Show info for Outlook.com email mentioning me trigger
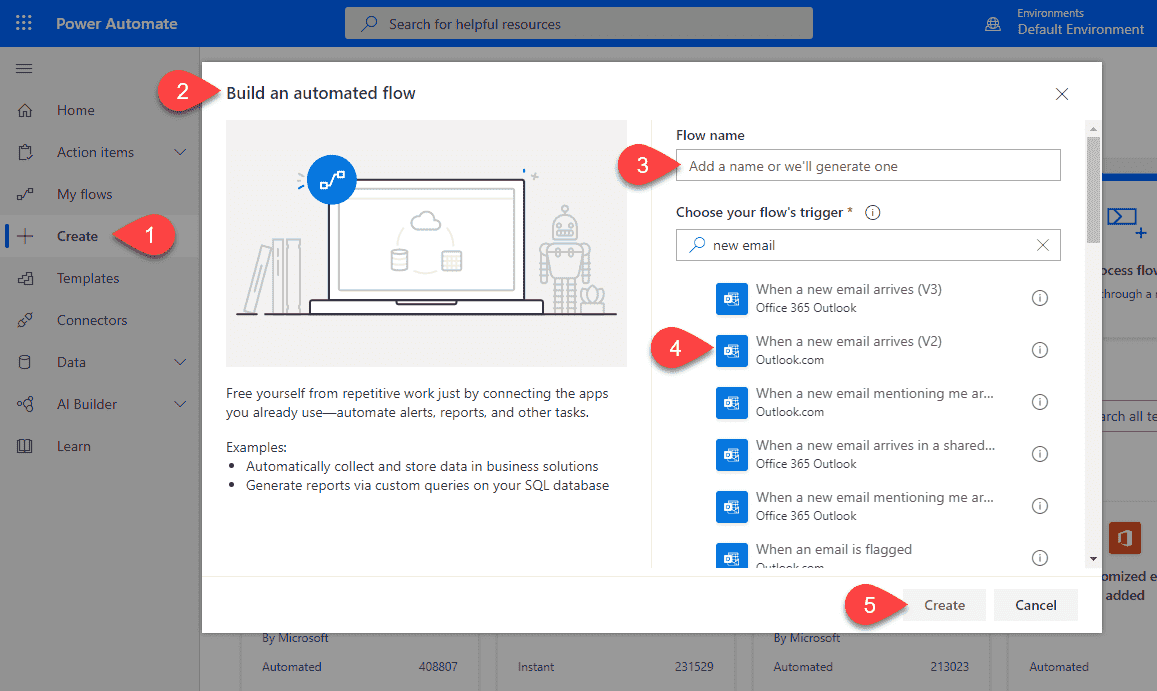Image resolution: width=1157 pixels, height=691 pixels. pos(1040,402)
